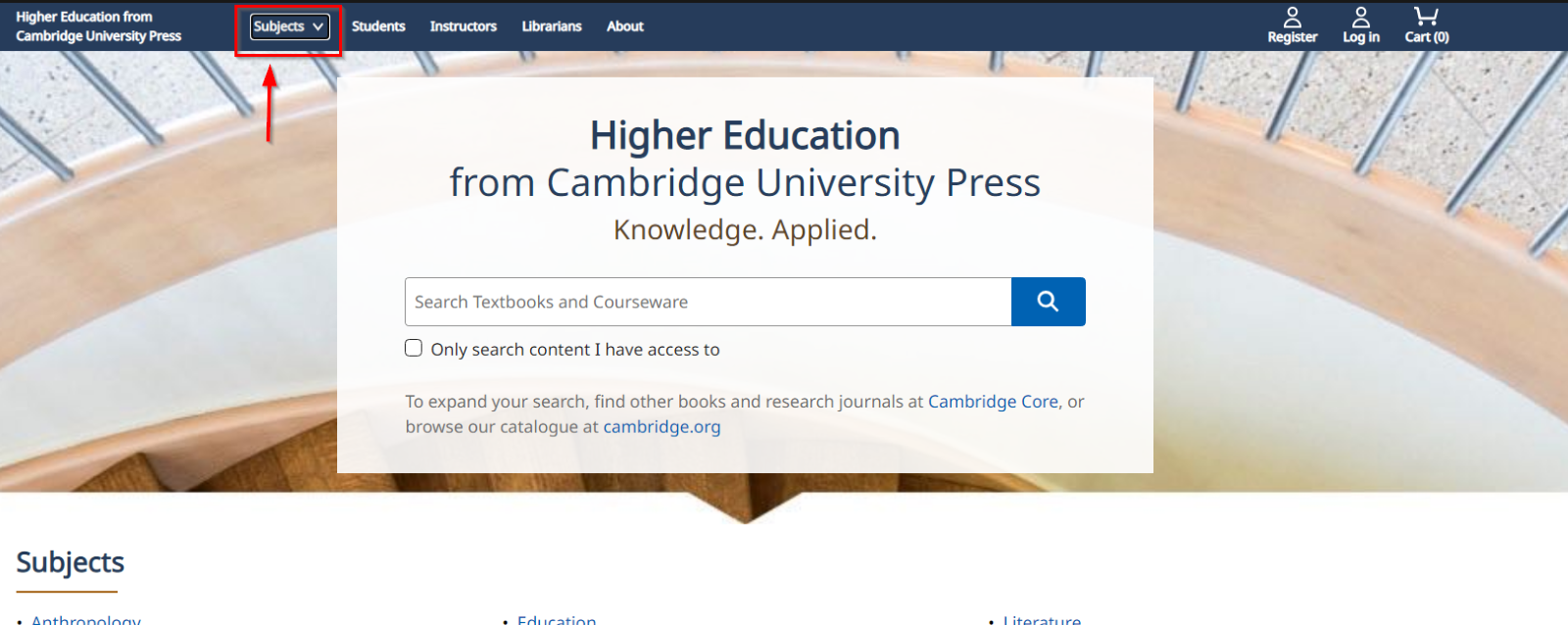Open the Anthropology subject link

(x=86, y=619)
